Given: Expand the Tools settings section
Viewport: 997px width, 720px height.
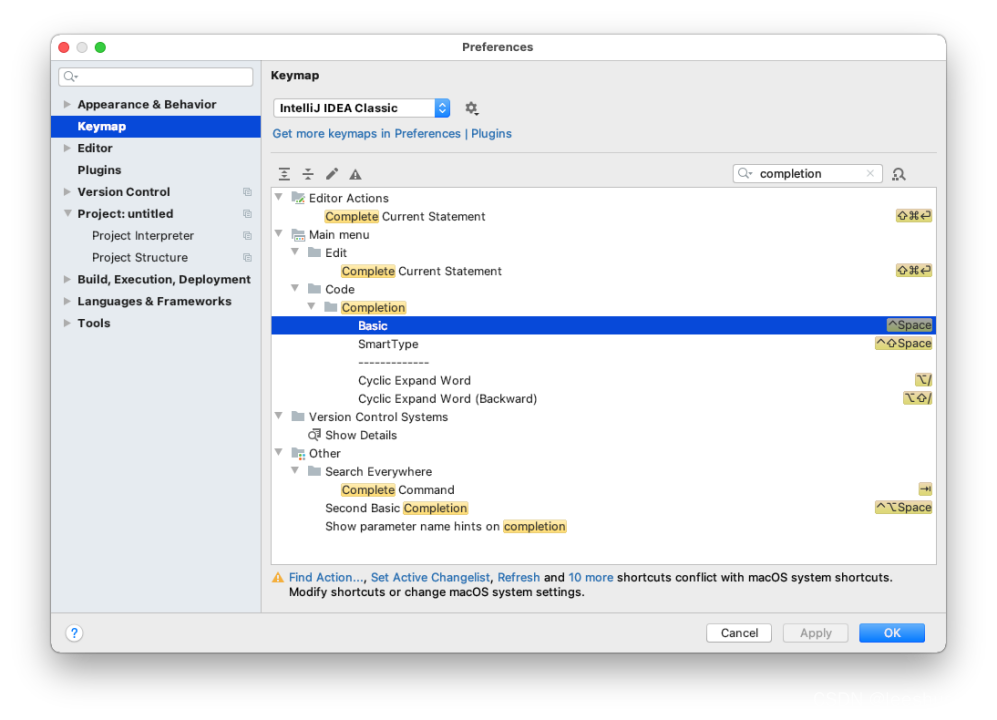Looking at the screenshot, I should pos(67,323).
